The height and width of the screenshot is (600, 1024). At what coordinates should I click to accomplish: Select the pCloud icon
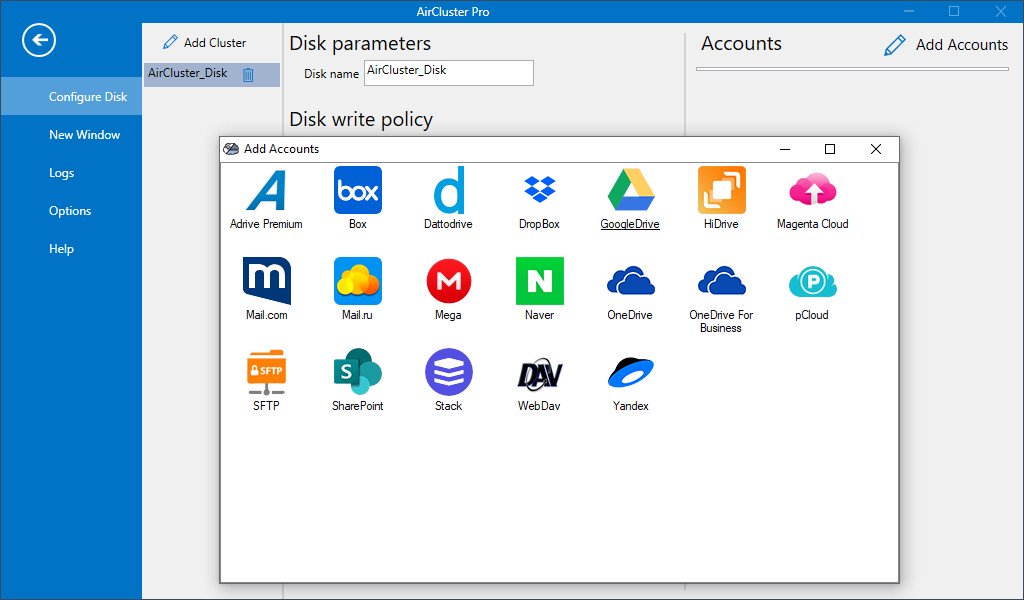[x=812, y=281]
